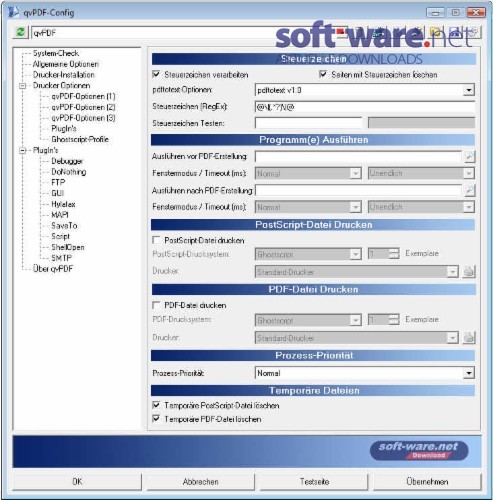Open qvPDF-Optionen (3) page
This screenshot has height=500, width=493.
83,118
